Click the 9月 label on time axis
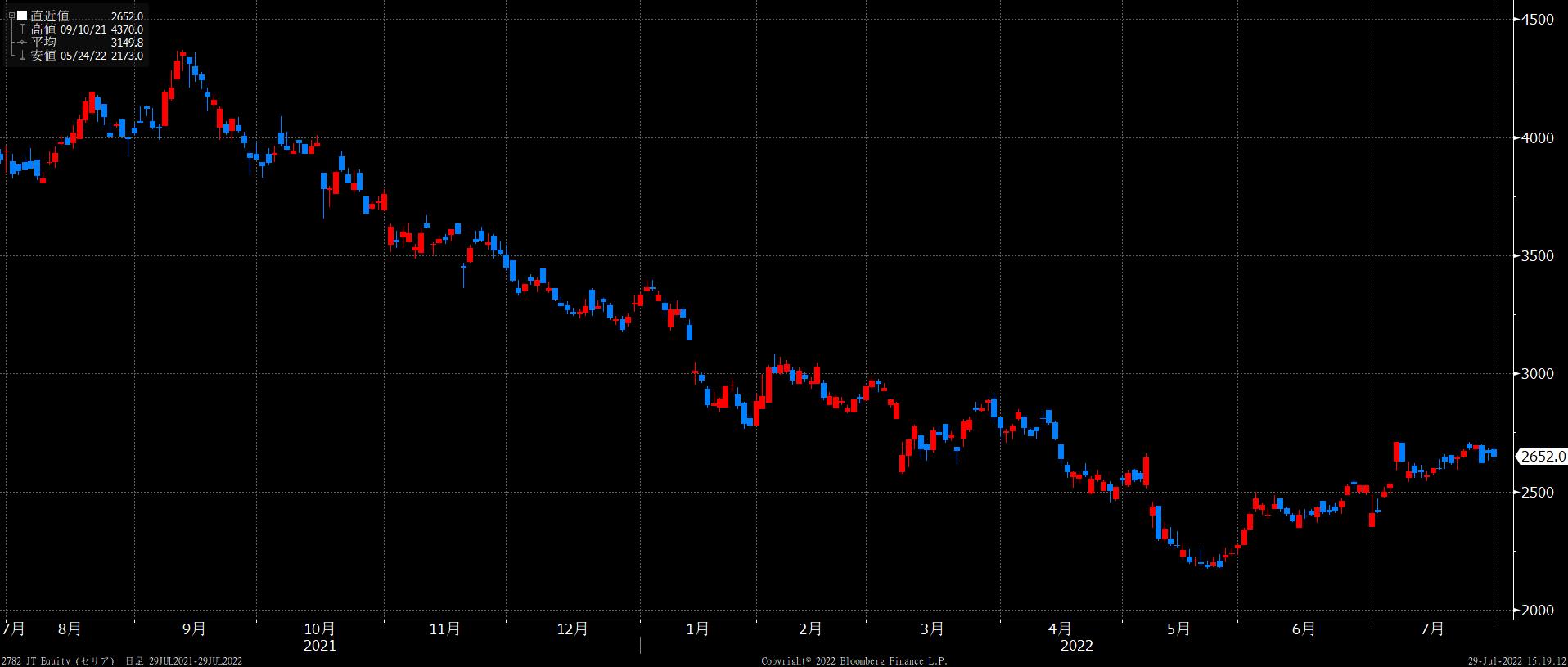This screenshot has width=1568, height=667. (194, 629)
